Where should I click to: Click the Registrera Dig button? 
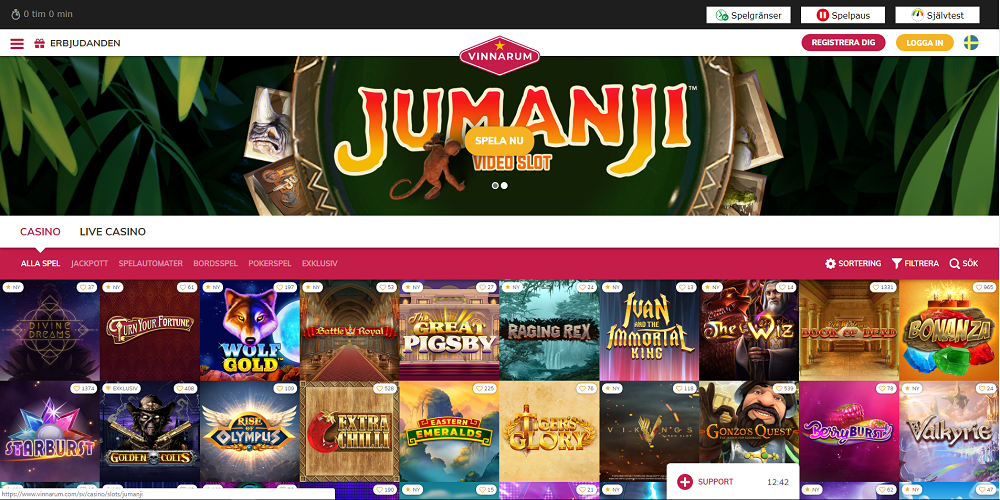pyautogui.click(x=843, y=43)
